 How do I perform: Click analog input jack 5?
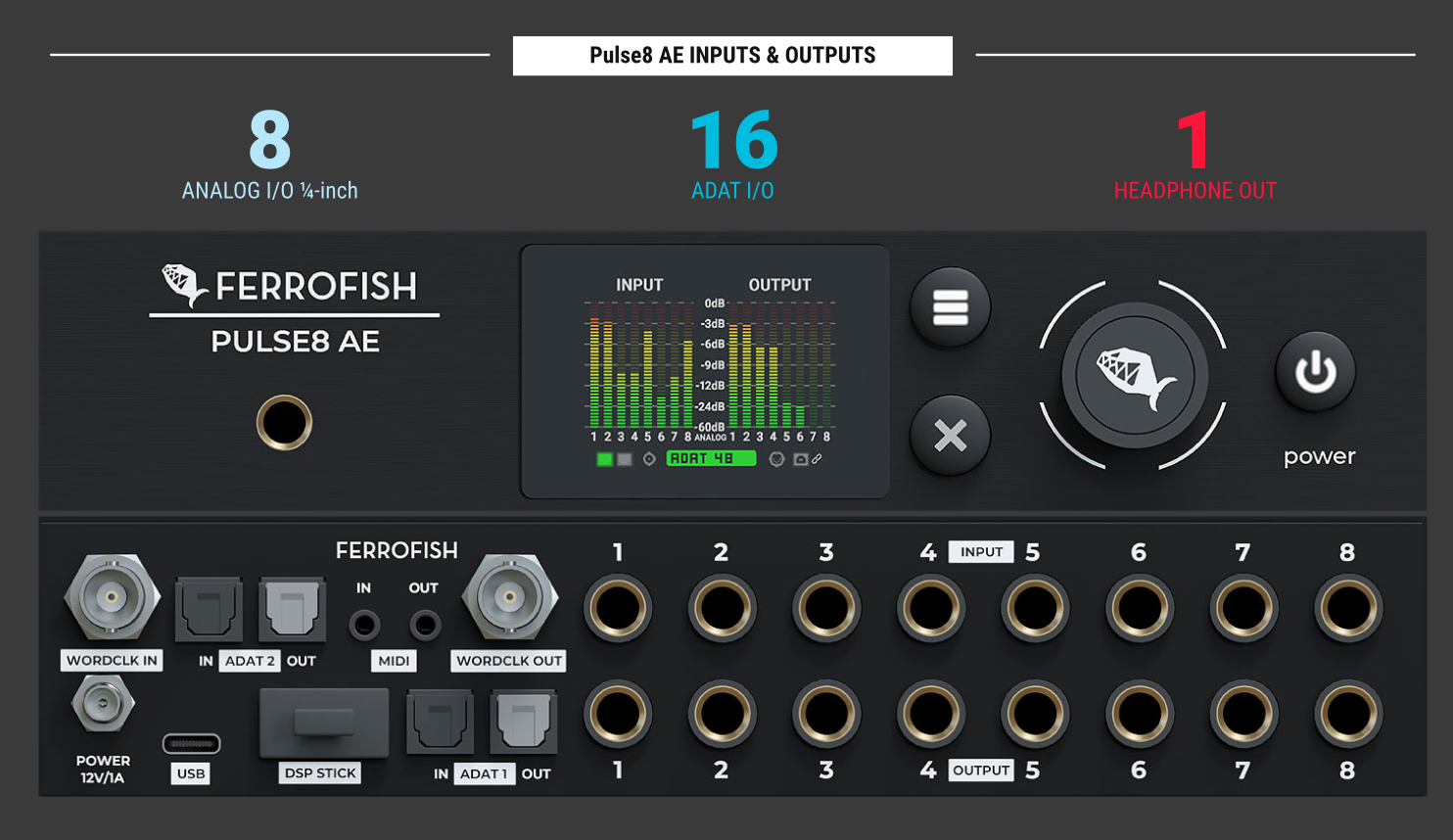click(x=1035, y=608)
